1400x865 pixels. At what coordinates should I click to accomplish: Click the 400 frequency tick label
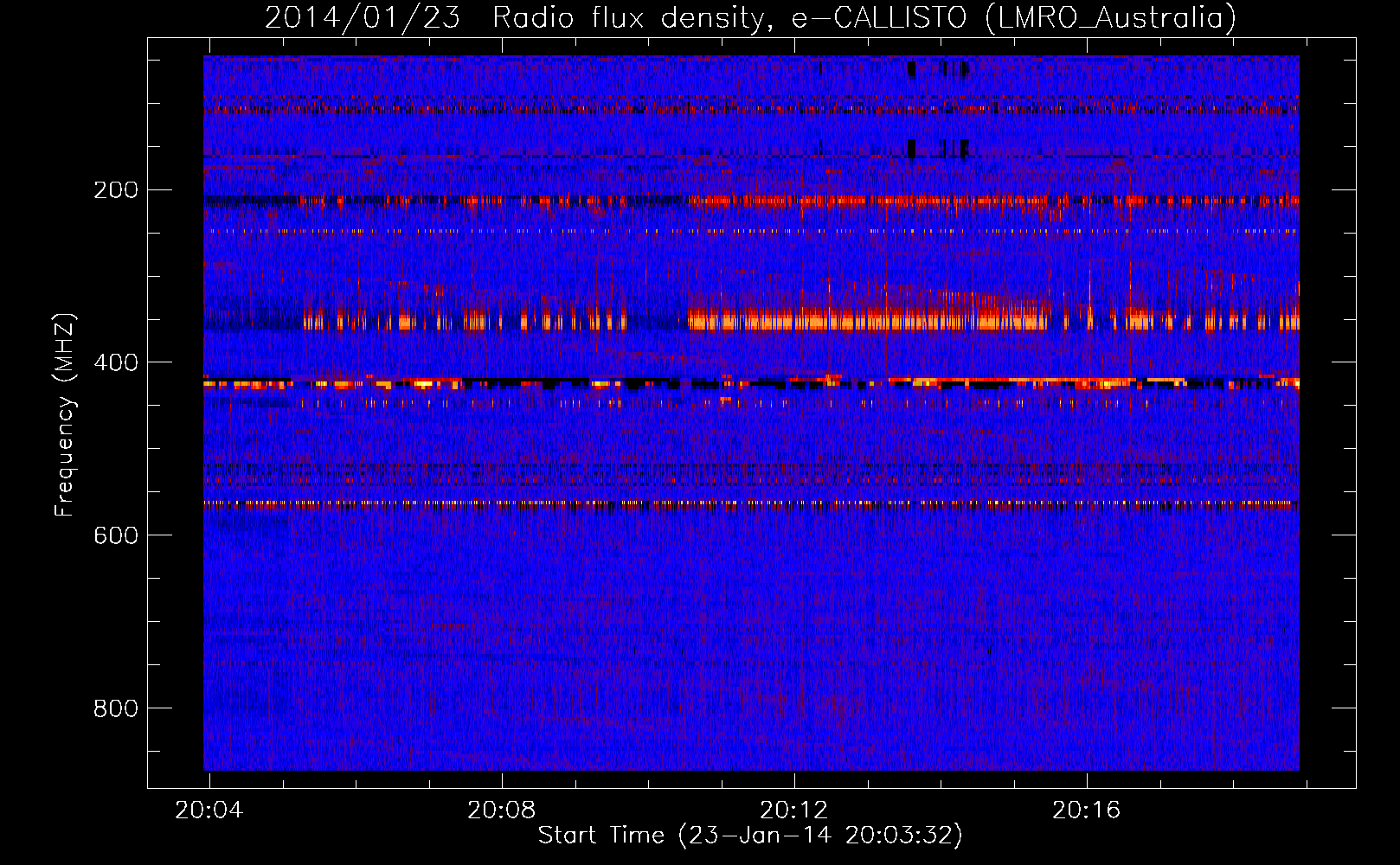tap(116, 363)
